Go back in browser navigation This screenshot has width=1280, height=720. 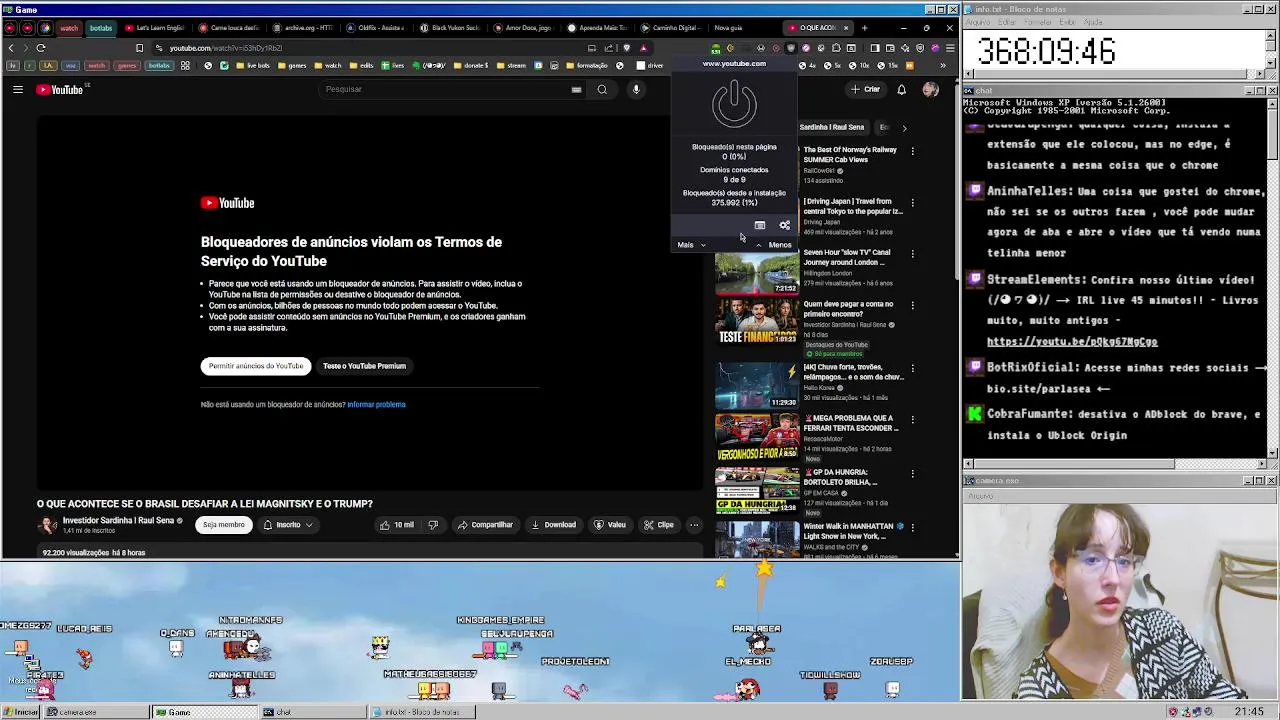pos(11,48)
